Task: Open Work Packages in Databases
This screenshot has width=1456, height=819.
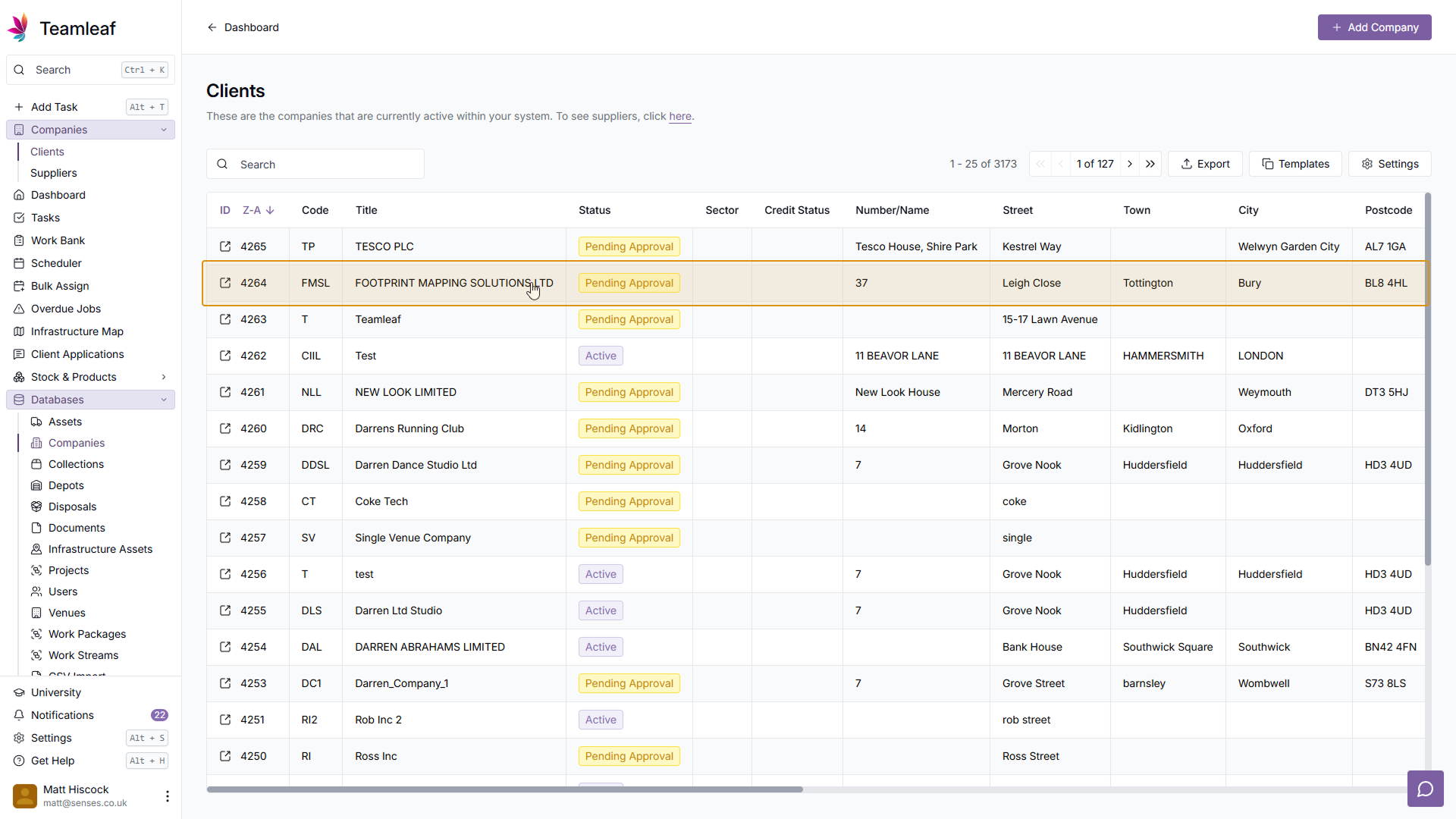Action: (87, 634)
